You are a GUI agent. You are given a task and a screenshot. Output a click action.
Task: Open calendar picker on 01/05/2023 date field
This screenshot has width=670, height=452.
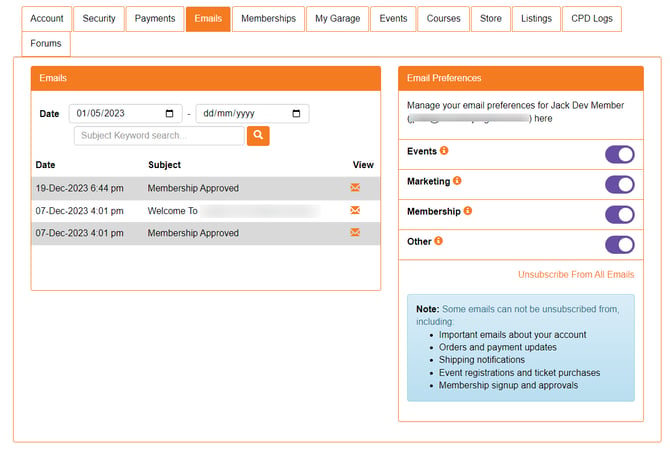169,114
